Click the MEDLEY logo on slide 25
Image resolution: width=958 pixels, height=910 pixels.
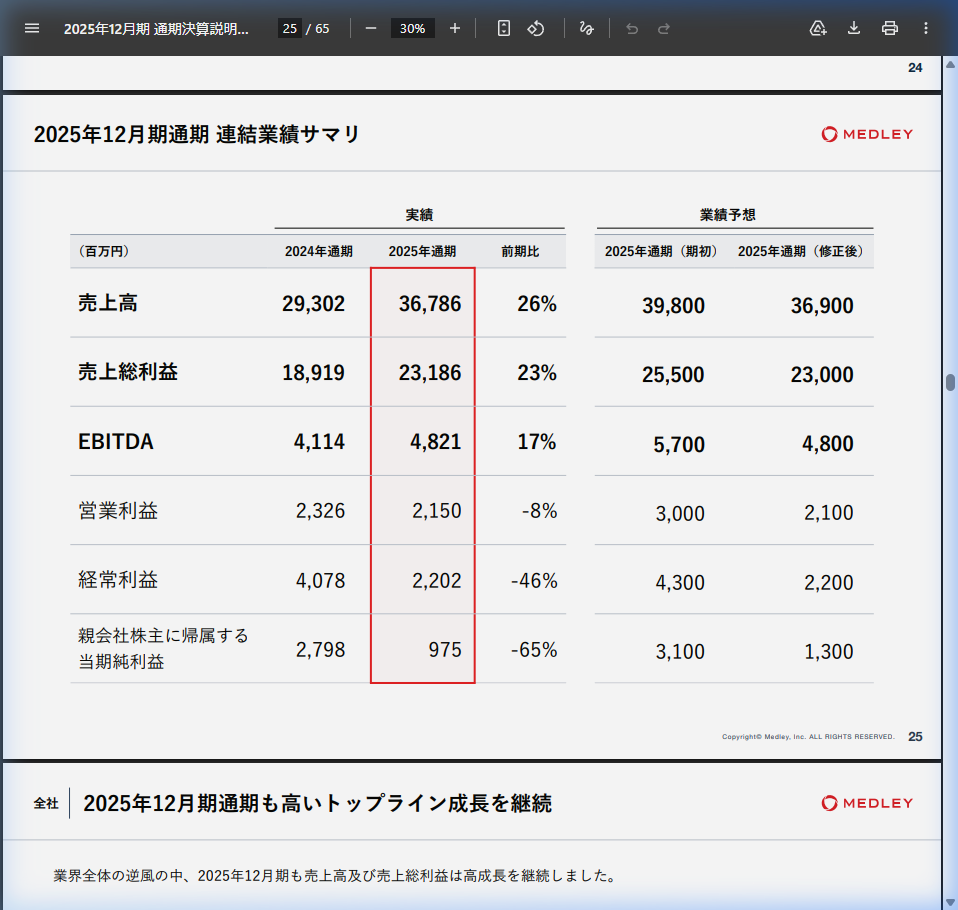(867, 134)
